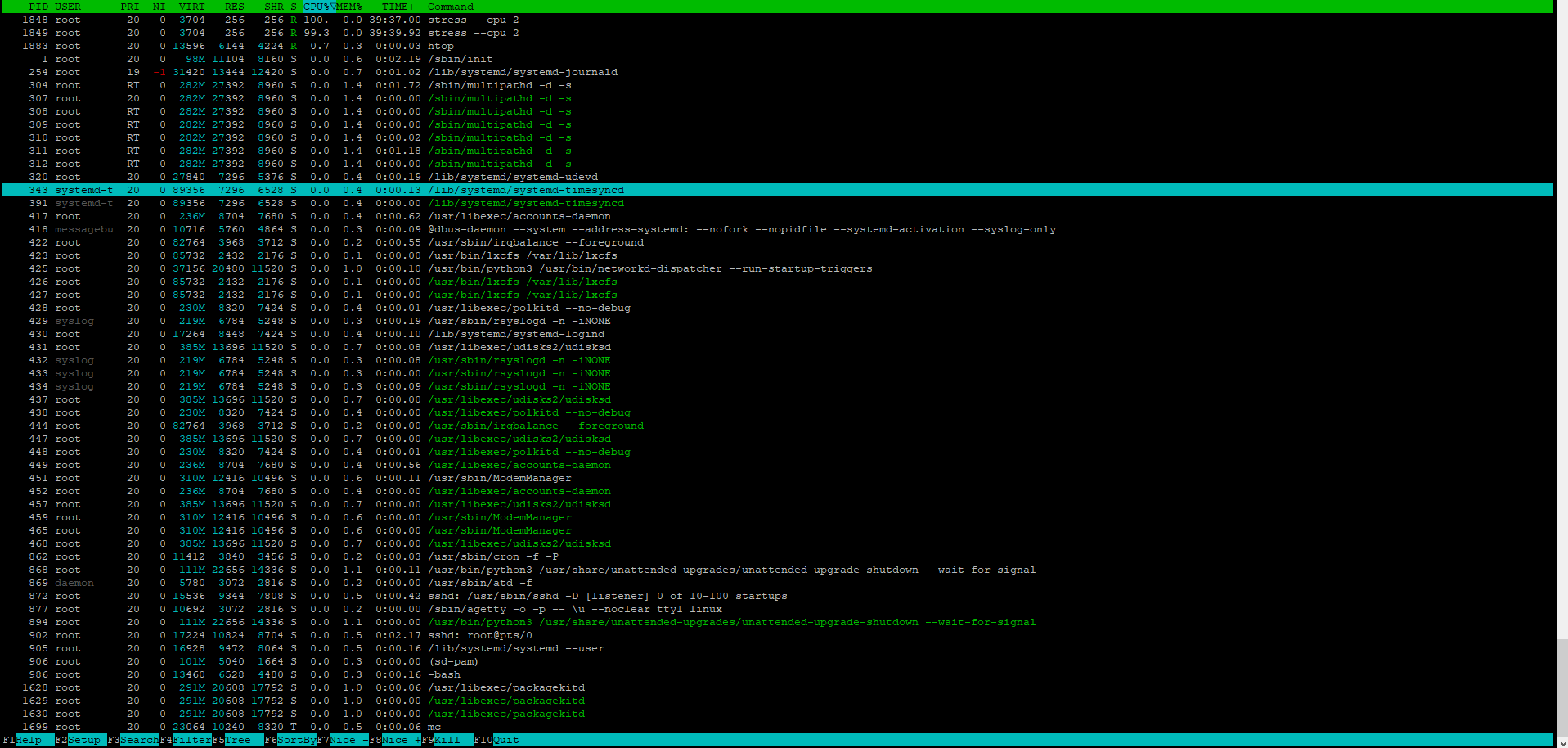The image size is (1568, 748).
Task: Select the sshd: root@pts/0 process row
Action: point(777,635)
